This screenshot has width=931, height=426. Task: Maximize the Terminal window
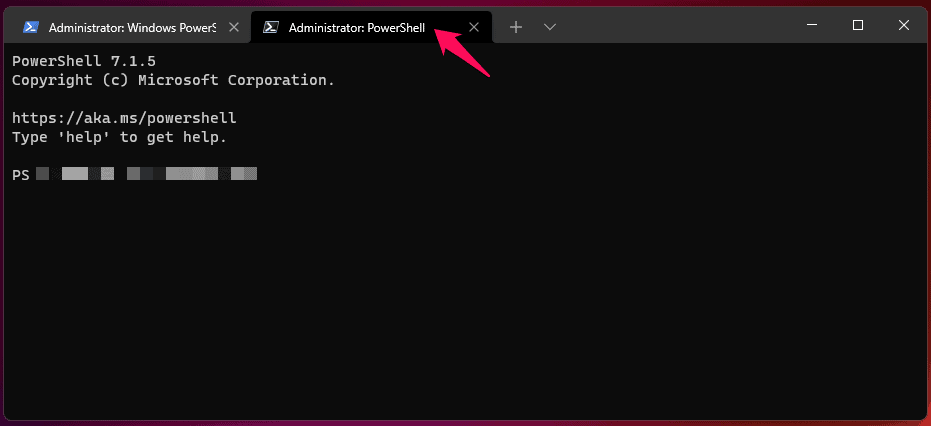point(857,26)
